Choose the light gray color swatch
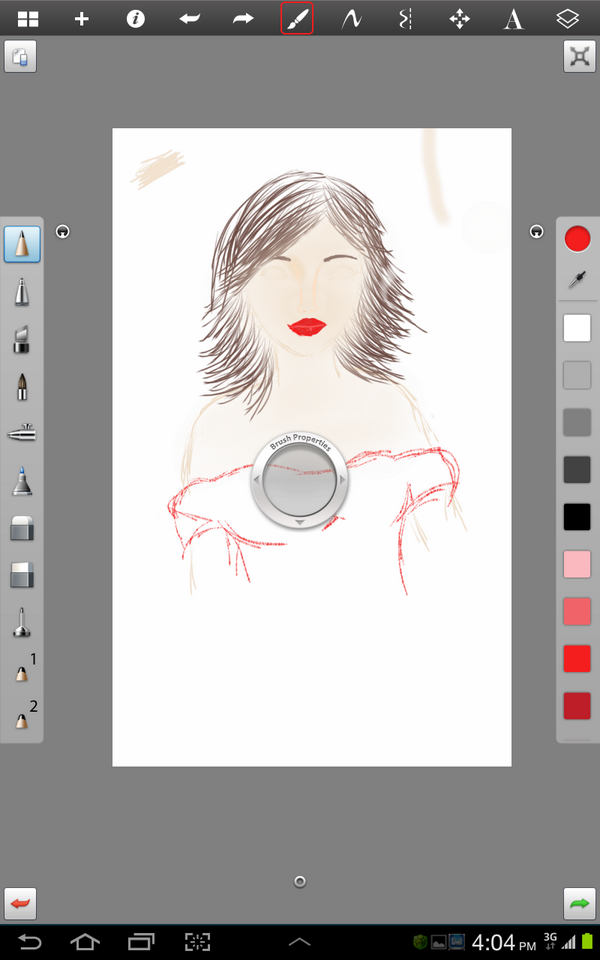600x960 pixels. click(577, 375)
